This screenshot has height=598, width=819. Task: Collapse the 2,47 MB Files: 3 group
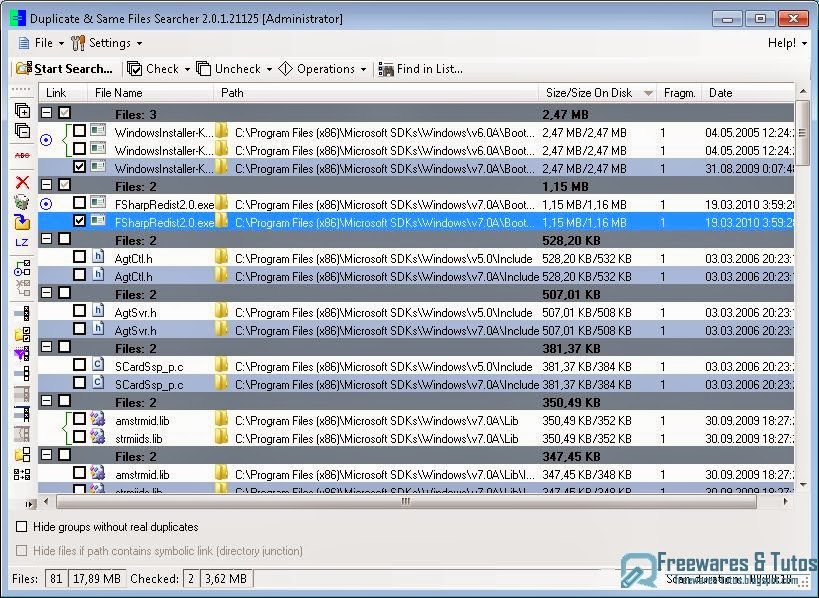(x=46, y=112)
